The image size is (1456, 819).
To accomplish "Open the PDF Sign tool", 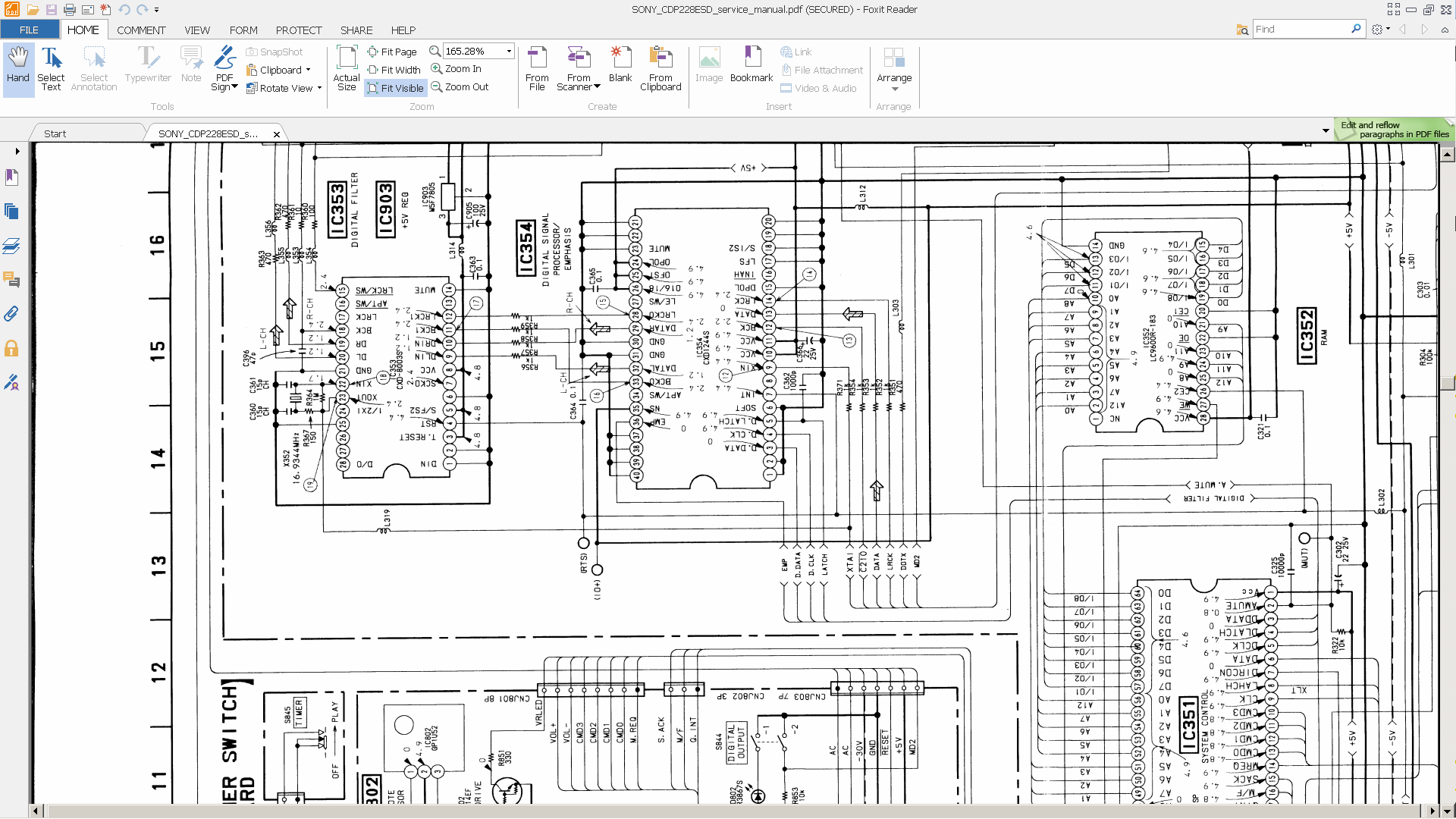I will pos(224,68).
